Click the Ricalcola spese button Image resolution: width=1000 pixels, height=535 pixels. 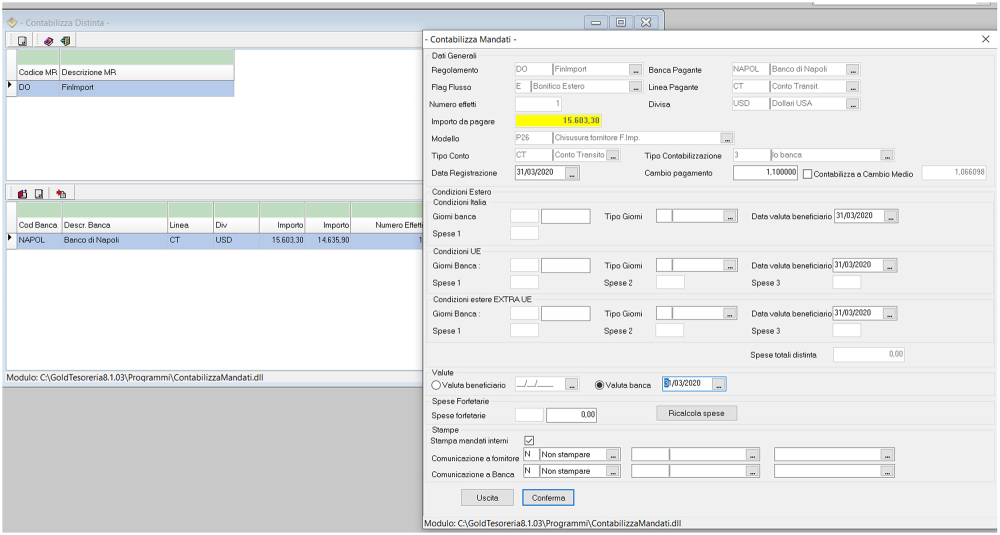696,413
